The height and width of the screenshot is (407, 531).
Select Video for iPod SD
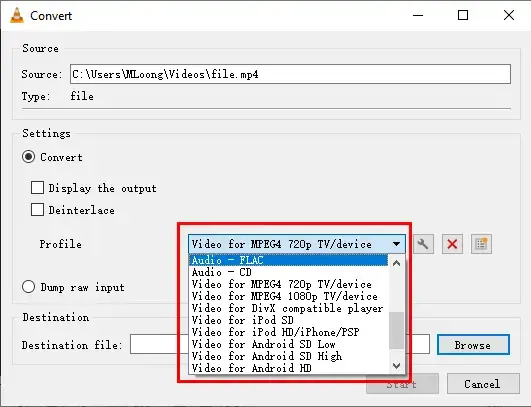(288, 320)
